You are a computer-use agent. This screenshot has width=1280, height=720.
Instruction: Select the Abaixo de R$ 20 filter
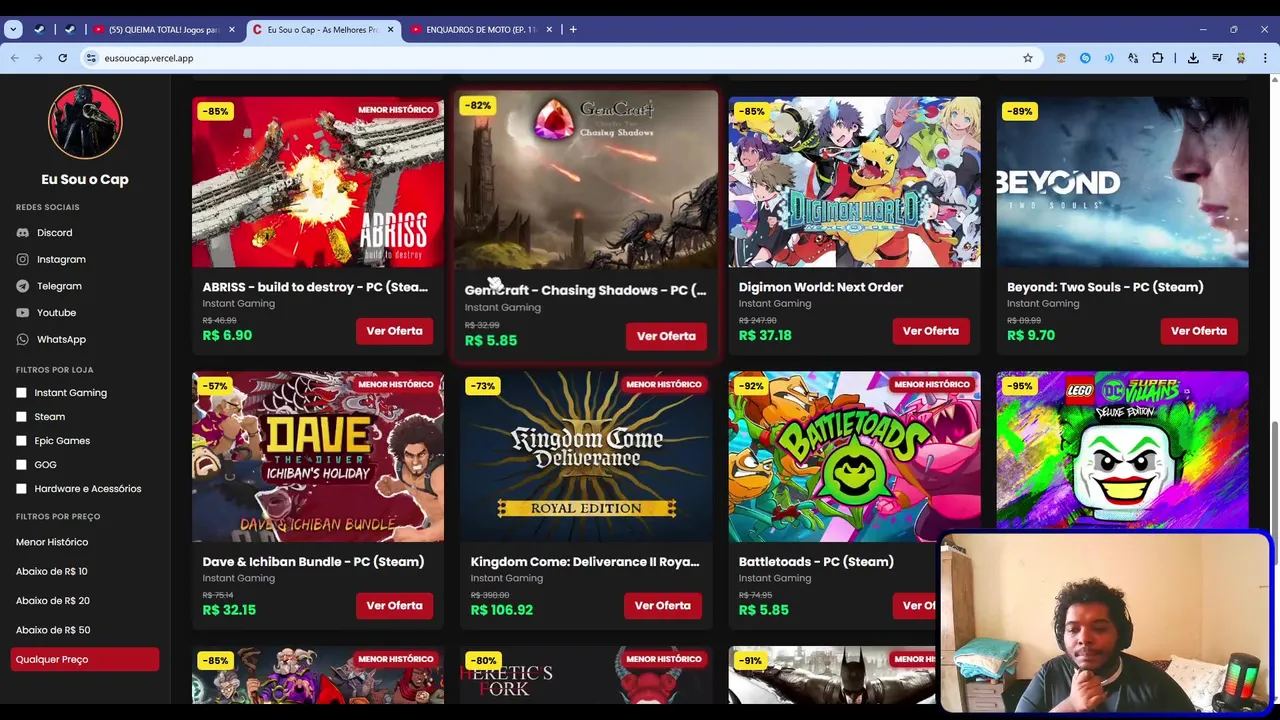52,601
